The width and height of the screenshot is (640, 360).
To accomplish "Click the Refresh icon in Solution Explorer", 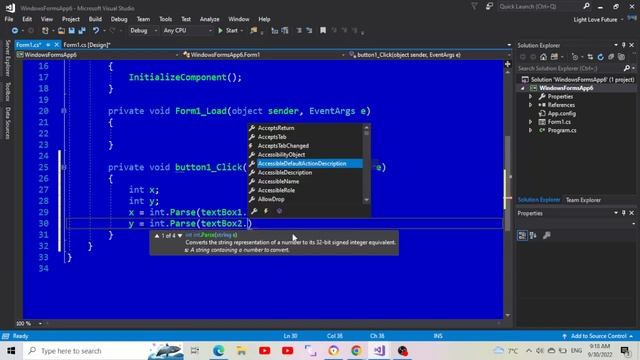I will (600, 57).
